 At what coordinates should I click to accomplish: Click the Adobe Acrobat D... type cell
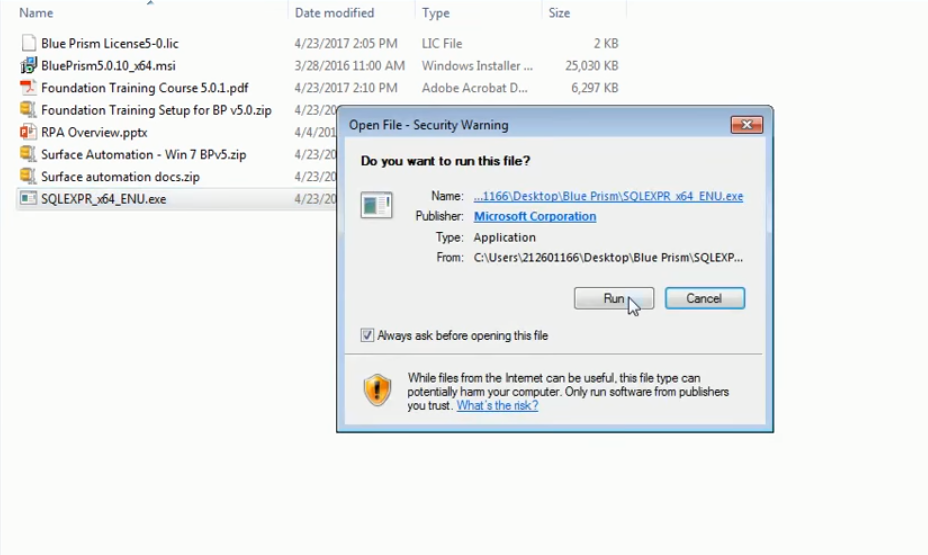click(x=474, y=88)
